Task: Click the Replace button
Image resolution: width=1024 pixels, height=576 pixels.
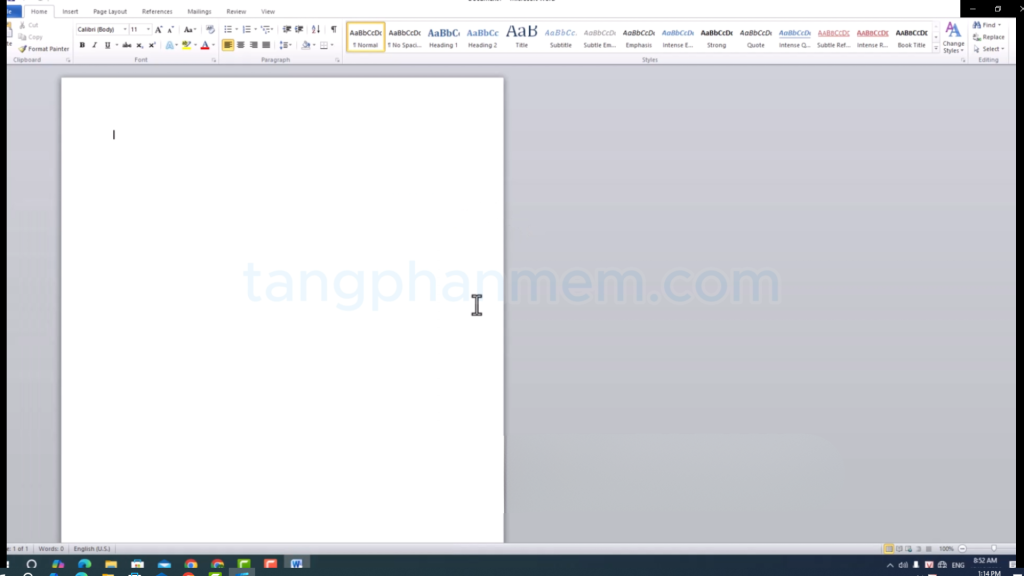Action: point(989,37)
